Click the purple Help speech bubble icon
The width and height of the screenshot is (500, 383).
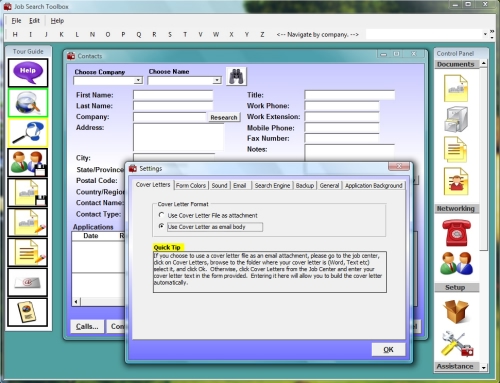point(28,73)
